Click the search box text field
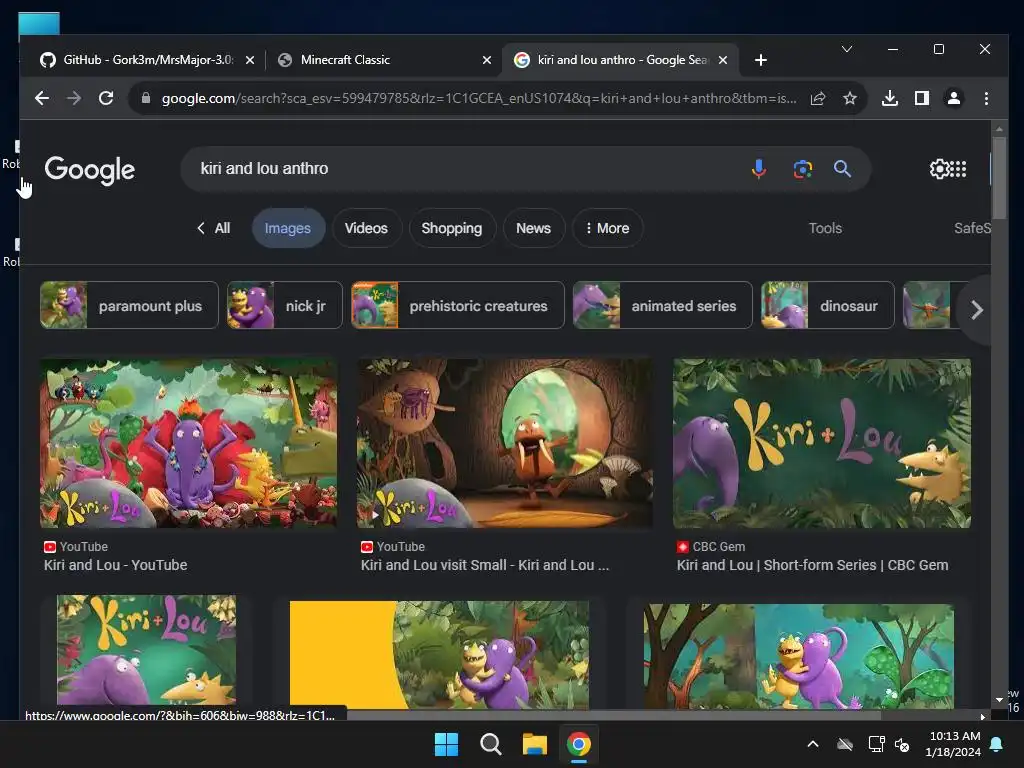The height and width of the screenshot is (768, 1024). pos(470,169)
